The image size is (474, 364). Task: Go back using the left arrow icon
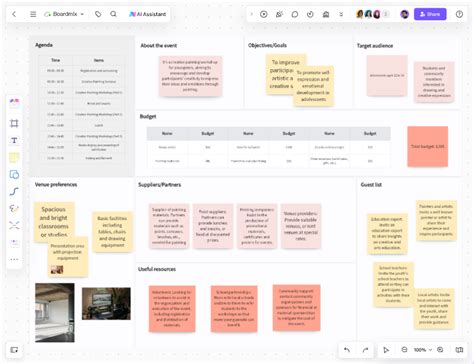tap(14, 14)
